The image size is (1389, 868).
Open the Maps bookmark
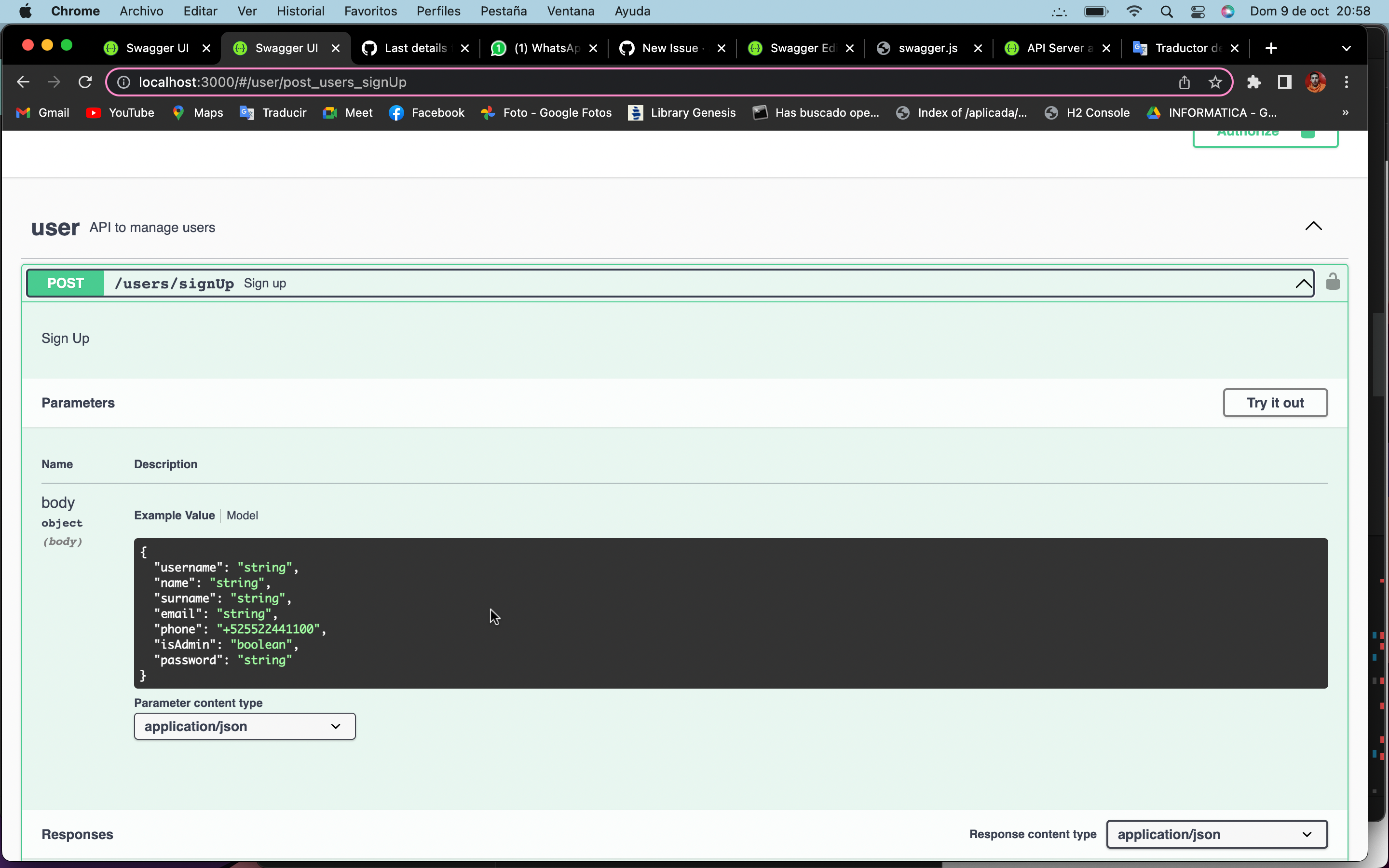click(x=197, y=112)
